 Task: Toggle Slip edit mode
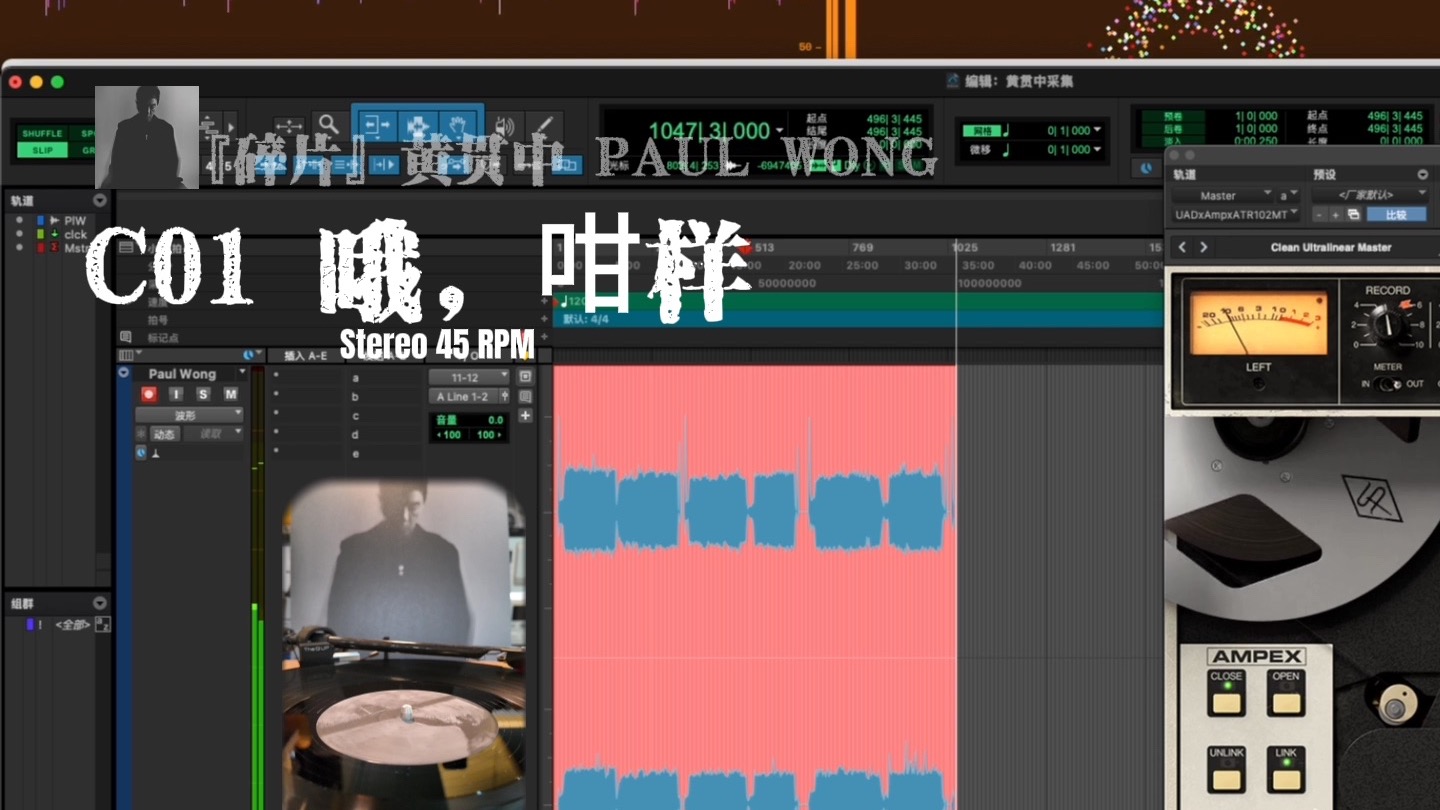pos(42,150)
